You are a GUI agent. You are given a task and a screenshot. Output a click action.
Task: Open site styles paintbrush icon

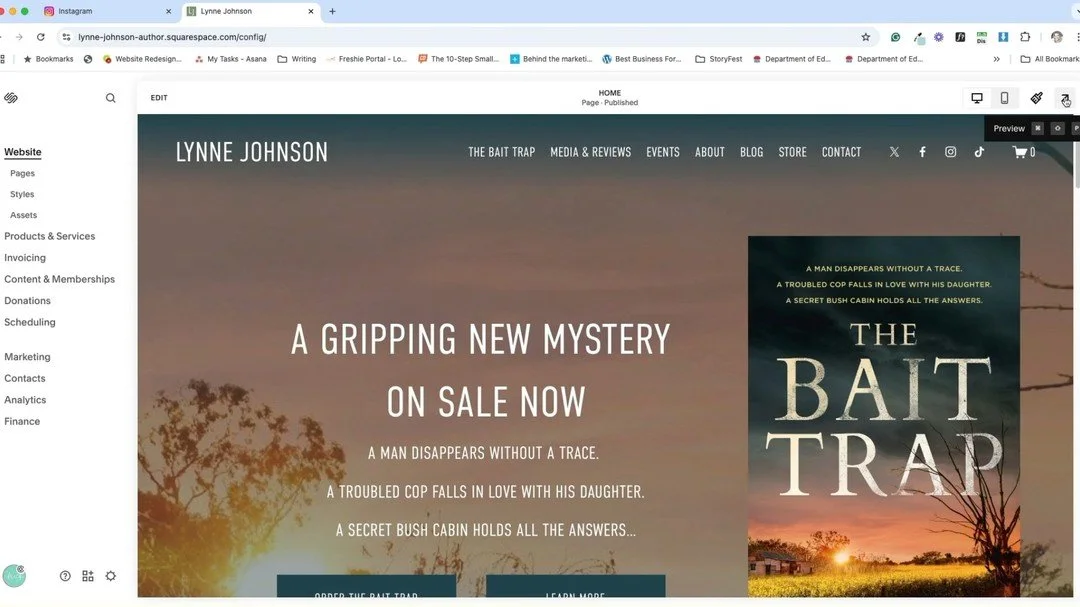click(x=1036, y=98)
